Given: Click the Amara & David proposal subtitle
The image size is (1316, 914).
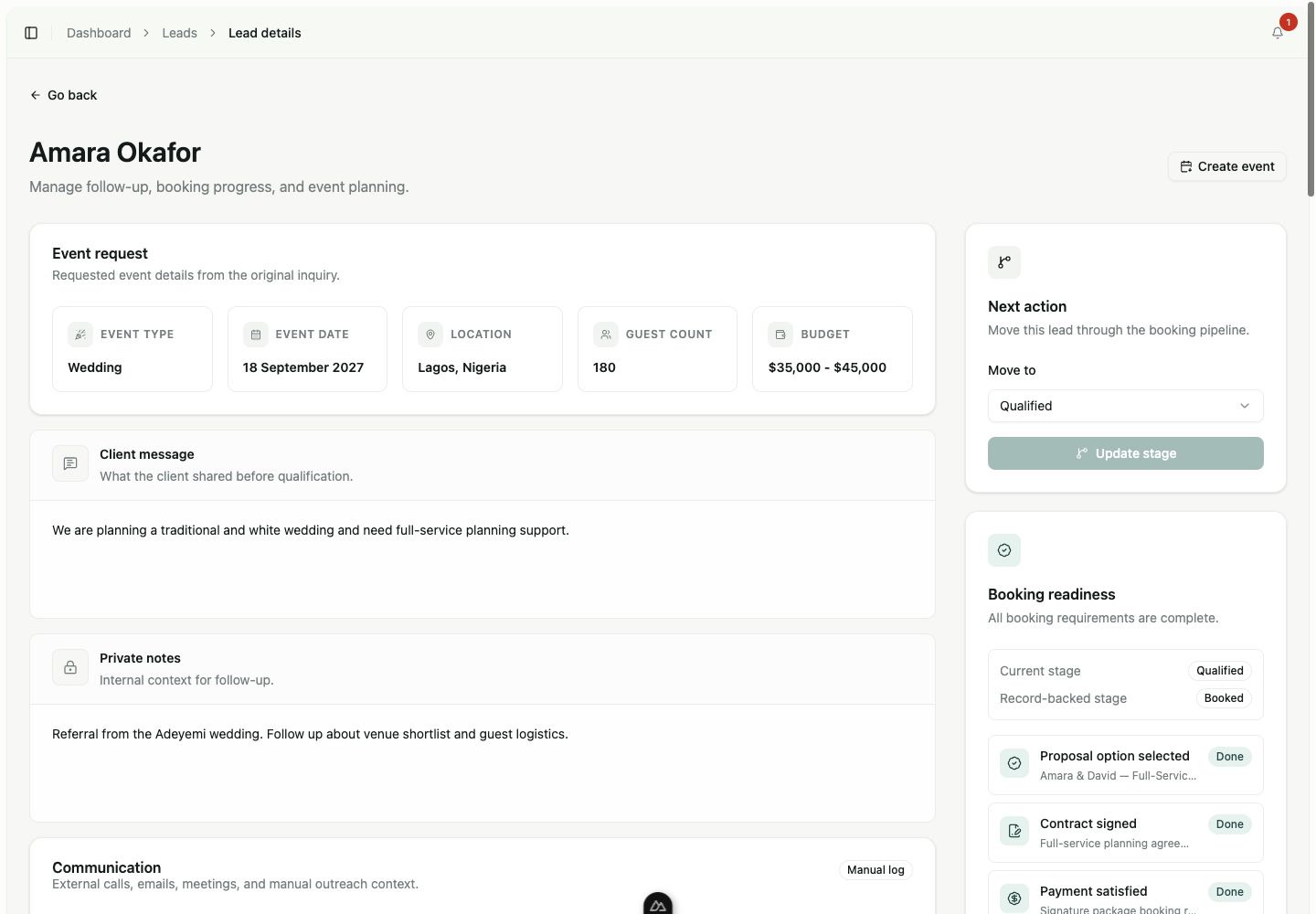Looking at the screenshot, I should coord(1118,776).
